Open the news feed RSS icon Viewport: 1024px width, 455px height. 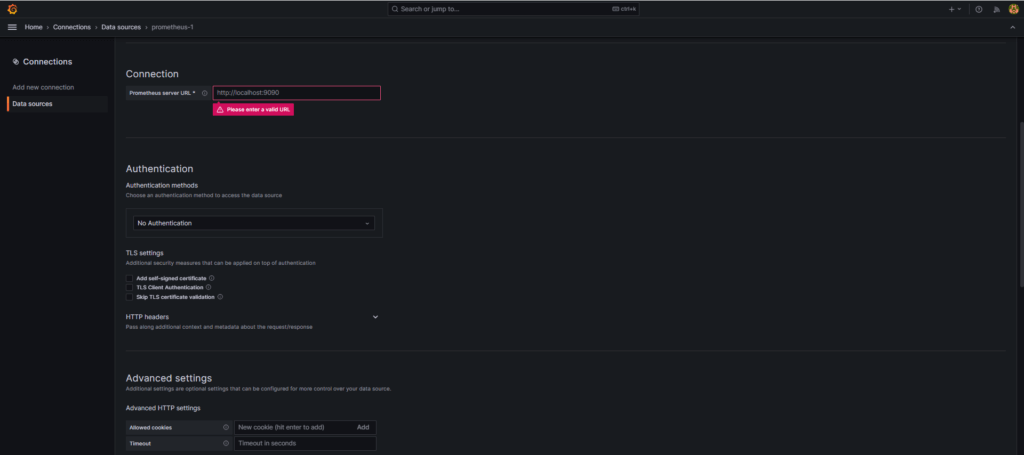(996, 9)
